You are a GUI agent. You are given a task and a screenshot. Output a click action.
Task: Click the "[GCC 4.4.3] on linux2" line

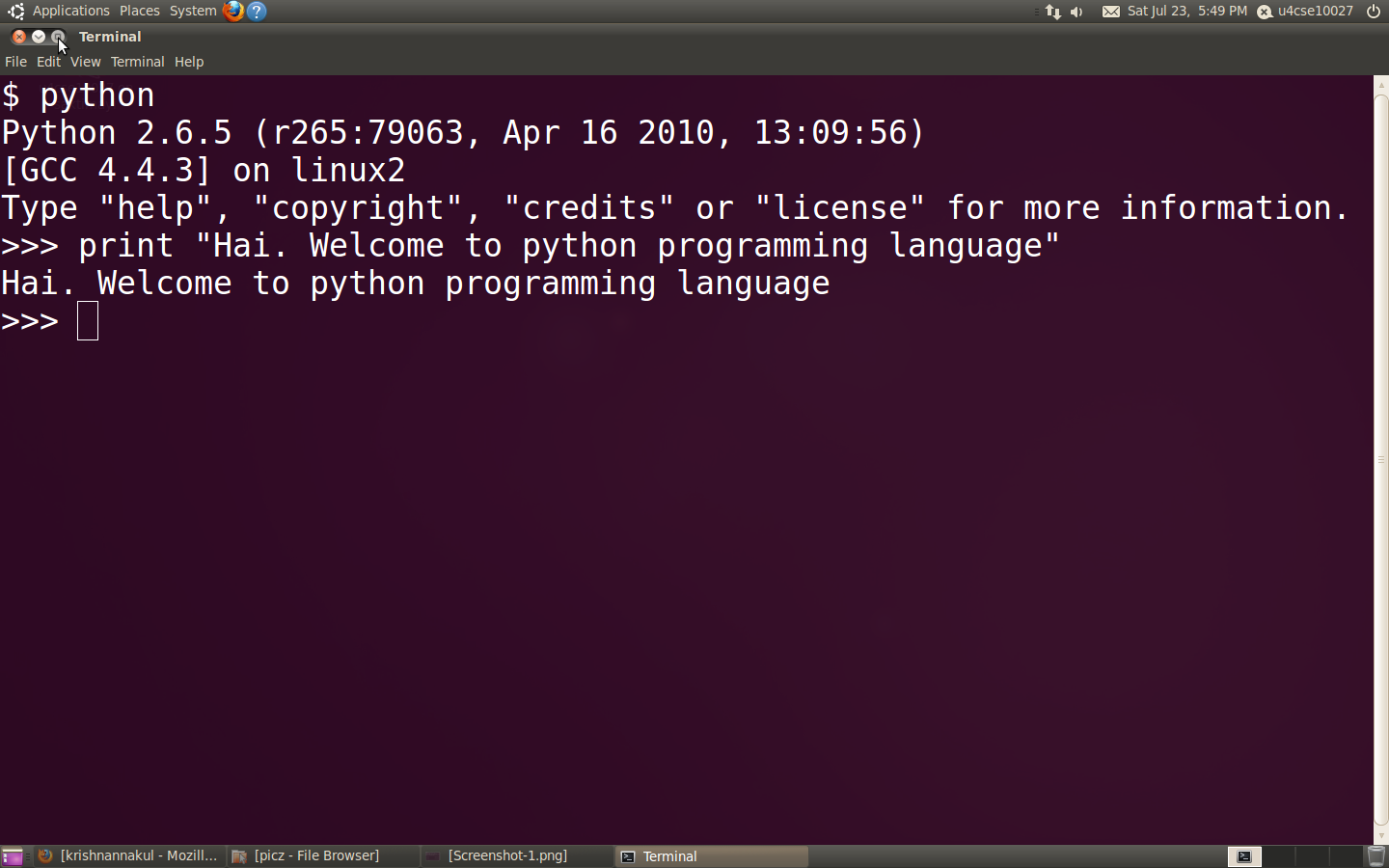(204, 171)
